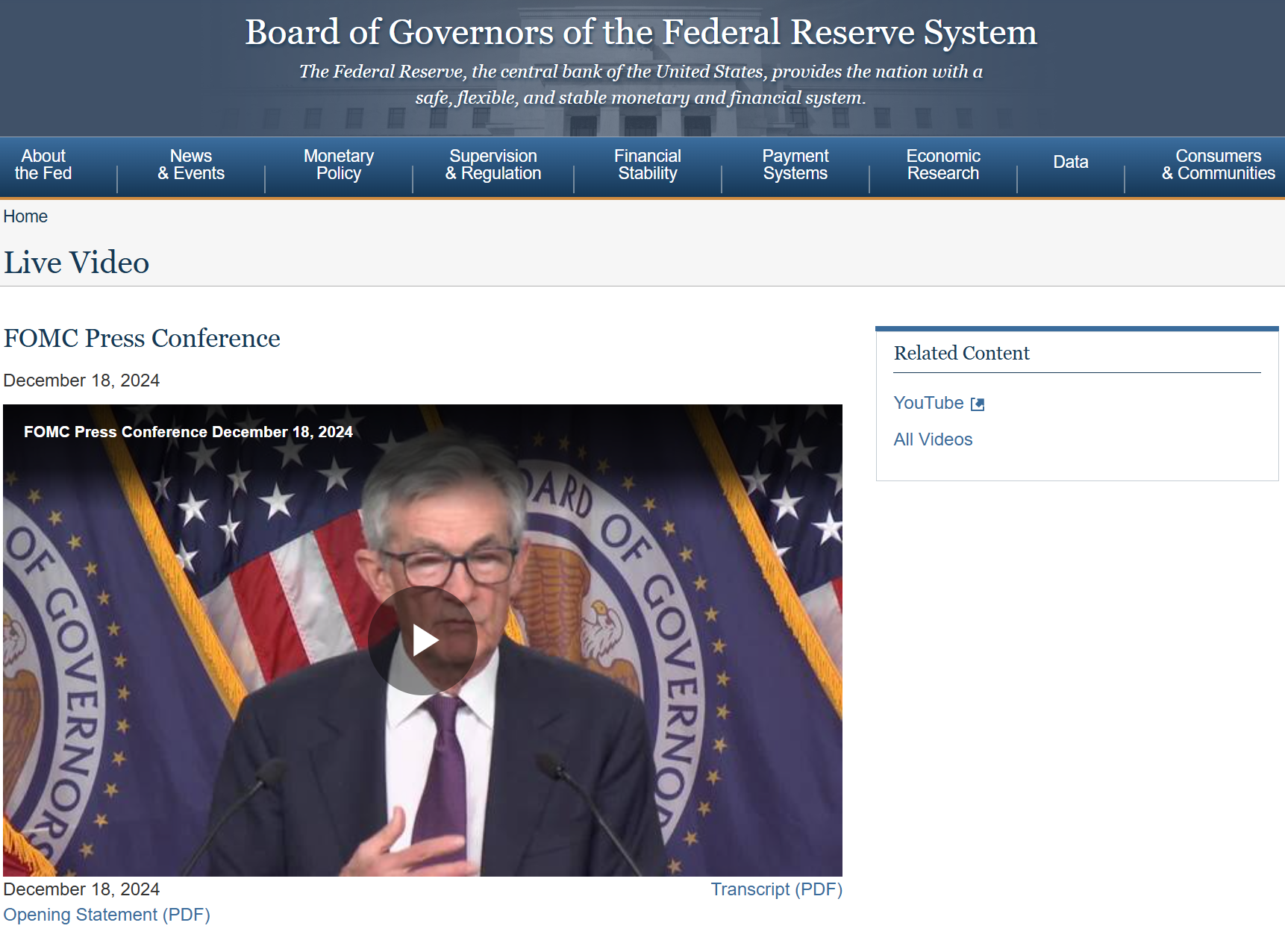1285x952 pixels.
Task: Click the Related Content heading
Action: pos(961,353)
